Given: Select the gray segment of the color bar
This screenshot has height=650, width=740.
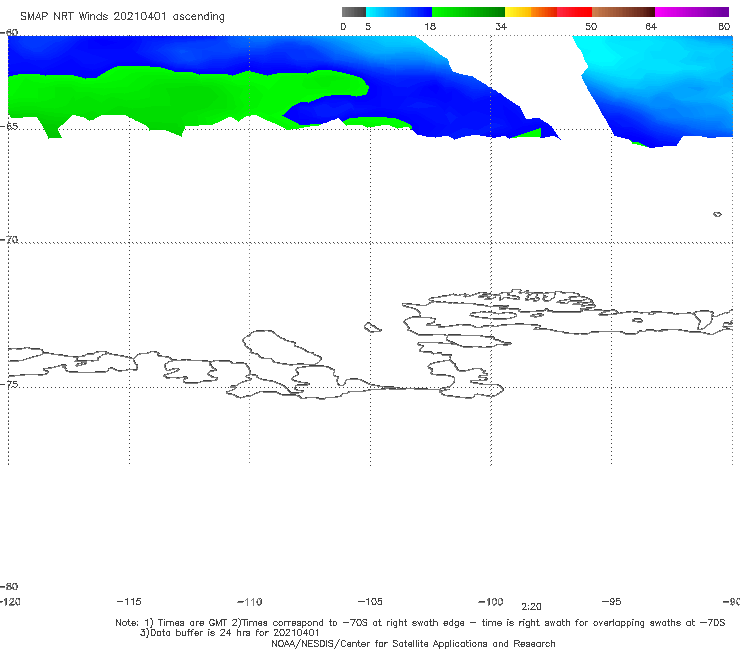Looking at the screenshot, I should pyautogui.click(x=353, y=12).
